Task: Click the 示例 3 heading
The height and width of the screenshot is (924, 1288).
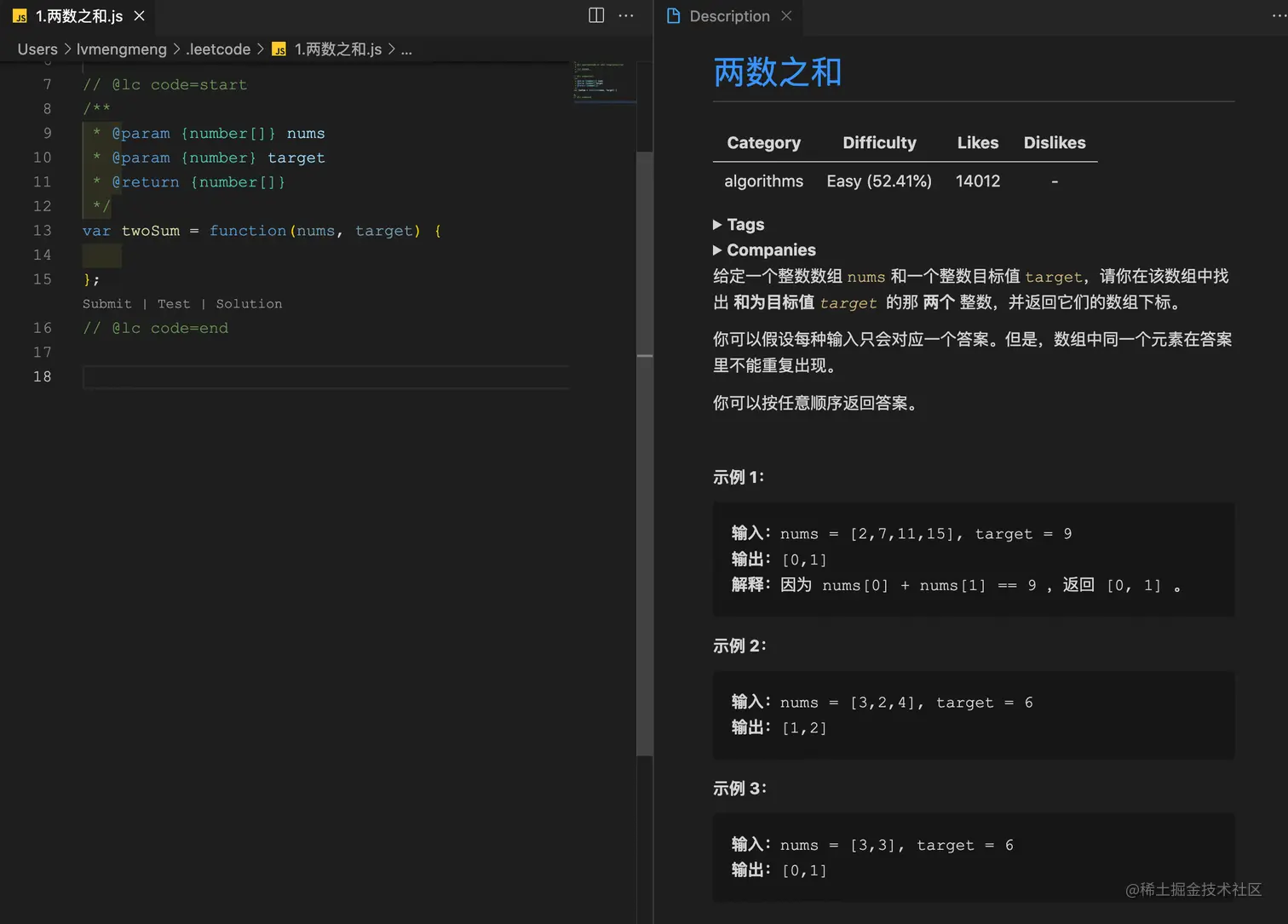Action: [739, 789]
